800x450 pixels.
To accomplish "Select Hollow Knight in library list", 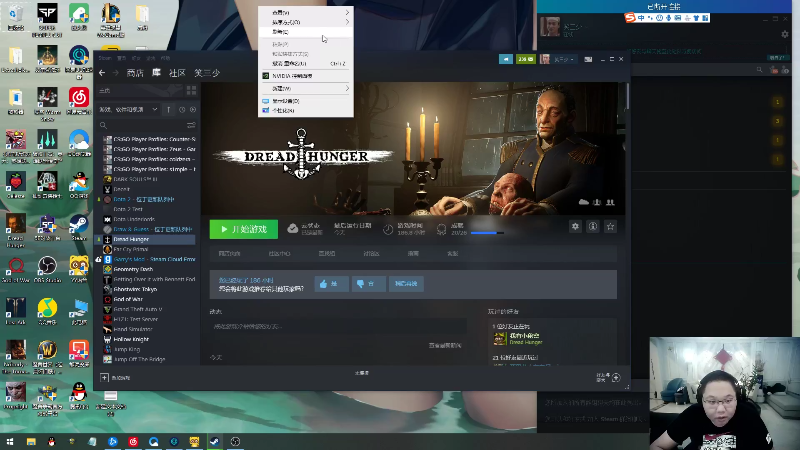I will (145, 339).
